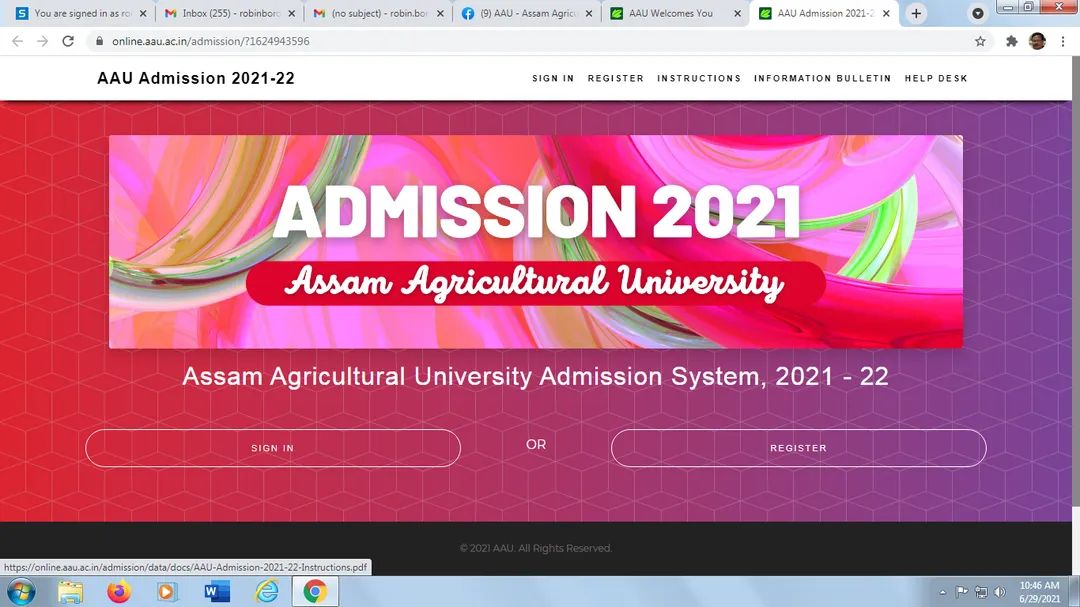Open the network status tray icon

pyautogui.click(x=981, y=592)
